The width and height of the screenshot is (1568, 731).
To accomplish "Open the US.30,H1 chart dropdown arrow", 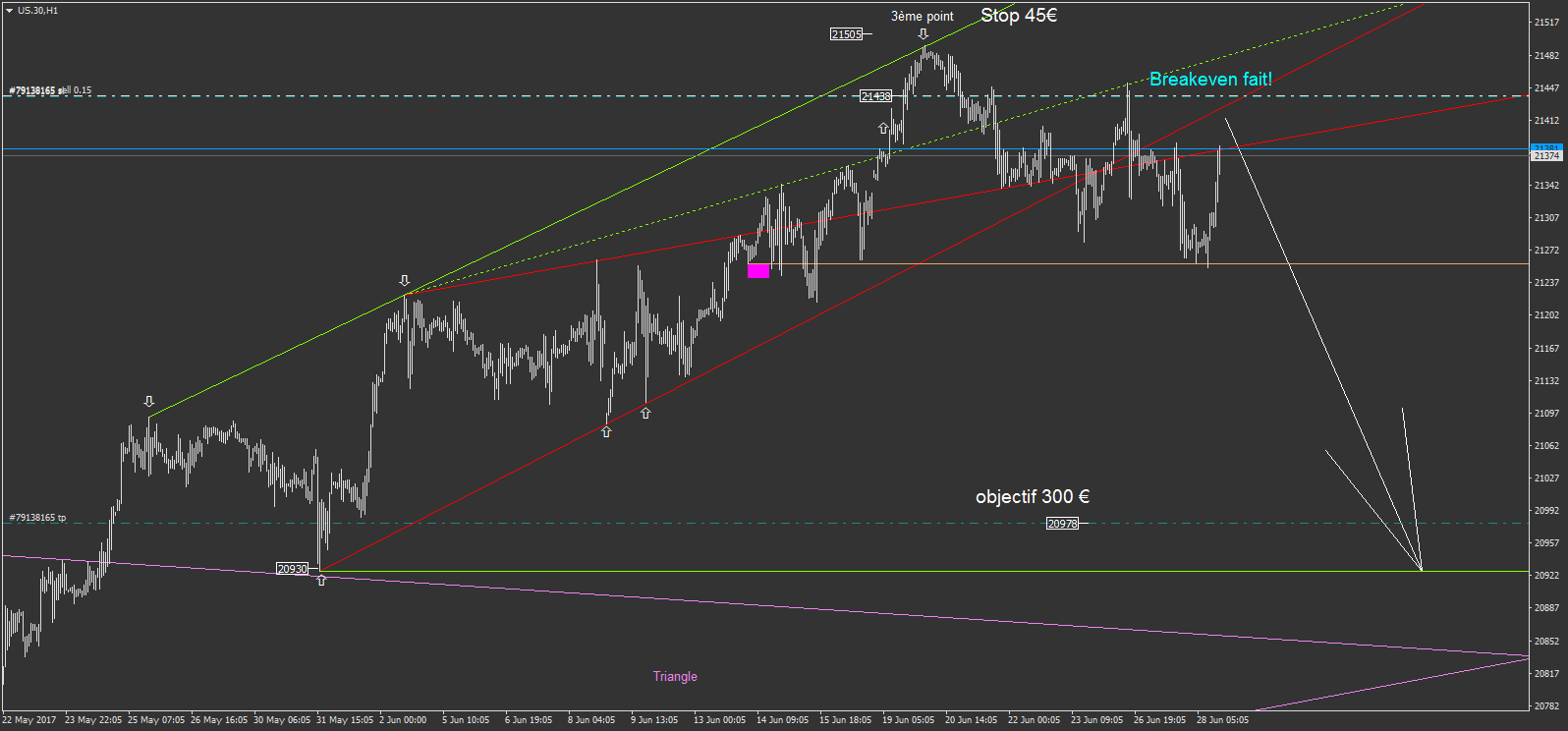I will [9, 11].
